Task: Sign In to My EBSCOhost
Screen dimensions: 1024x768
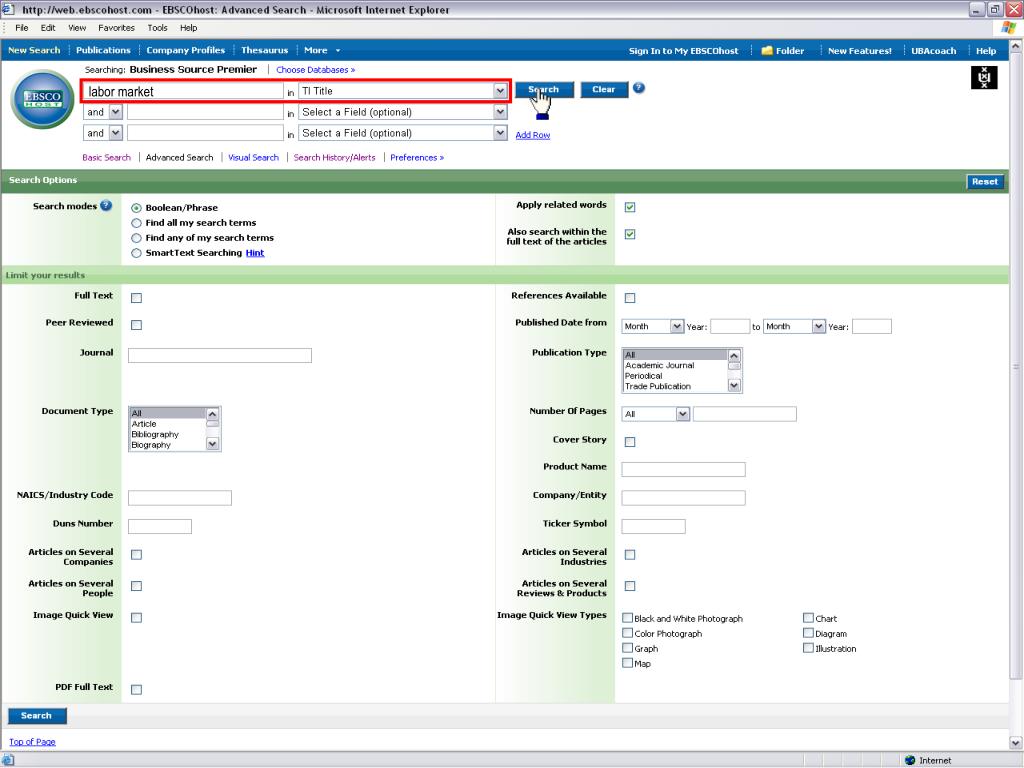Action: click(x=683, y=51)
